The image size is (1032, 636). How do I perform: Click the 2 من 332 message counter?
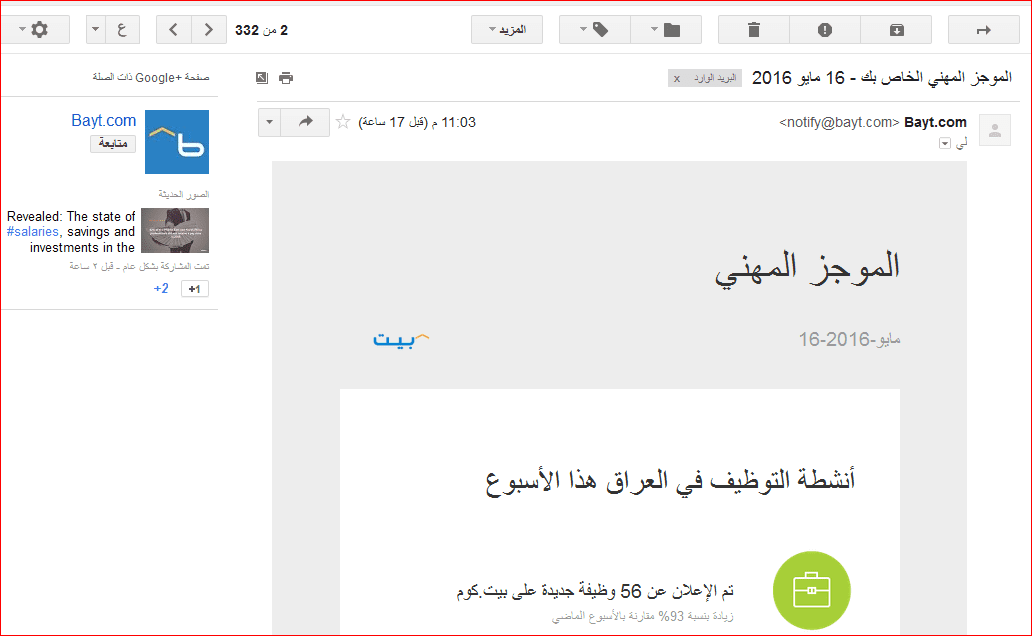tap(261, 30)
